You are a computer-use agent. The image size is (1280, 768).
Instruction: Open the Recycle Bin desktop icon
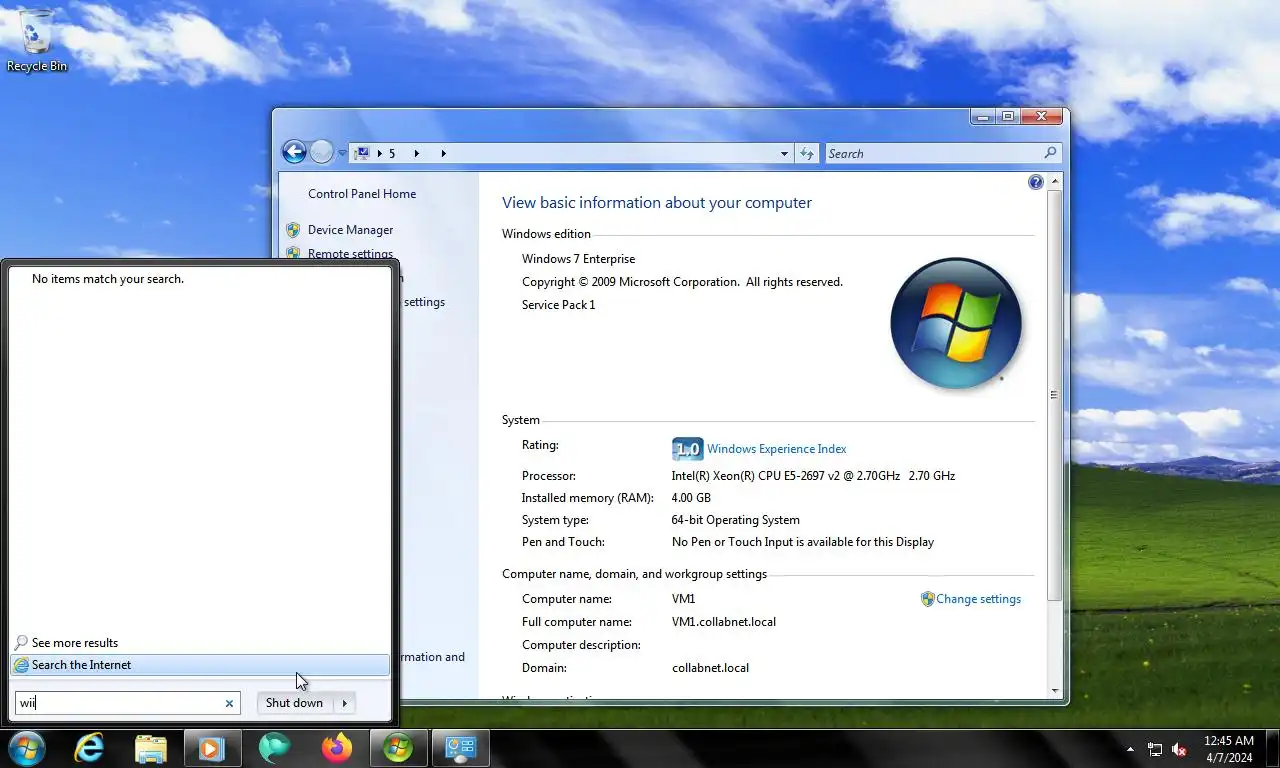(x=37, y=40)
